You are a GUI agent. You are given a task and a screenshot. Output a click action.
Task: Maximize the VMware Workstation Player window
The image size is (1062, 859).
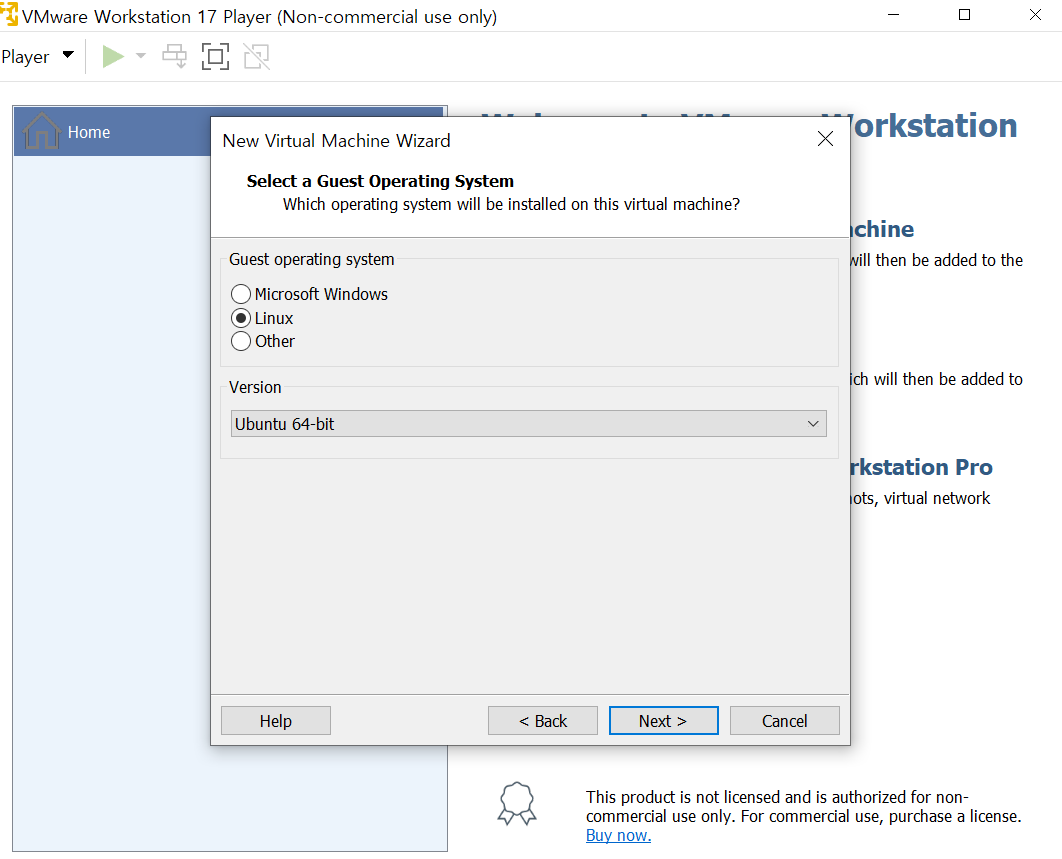(964, 15)
